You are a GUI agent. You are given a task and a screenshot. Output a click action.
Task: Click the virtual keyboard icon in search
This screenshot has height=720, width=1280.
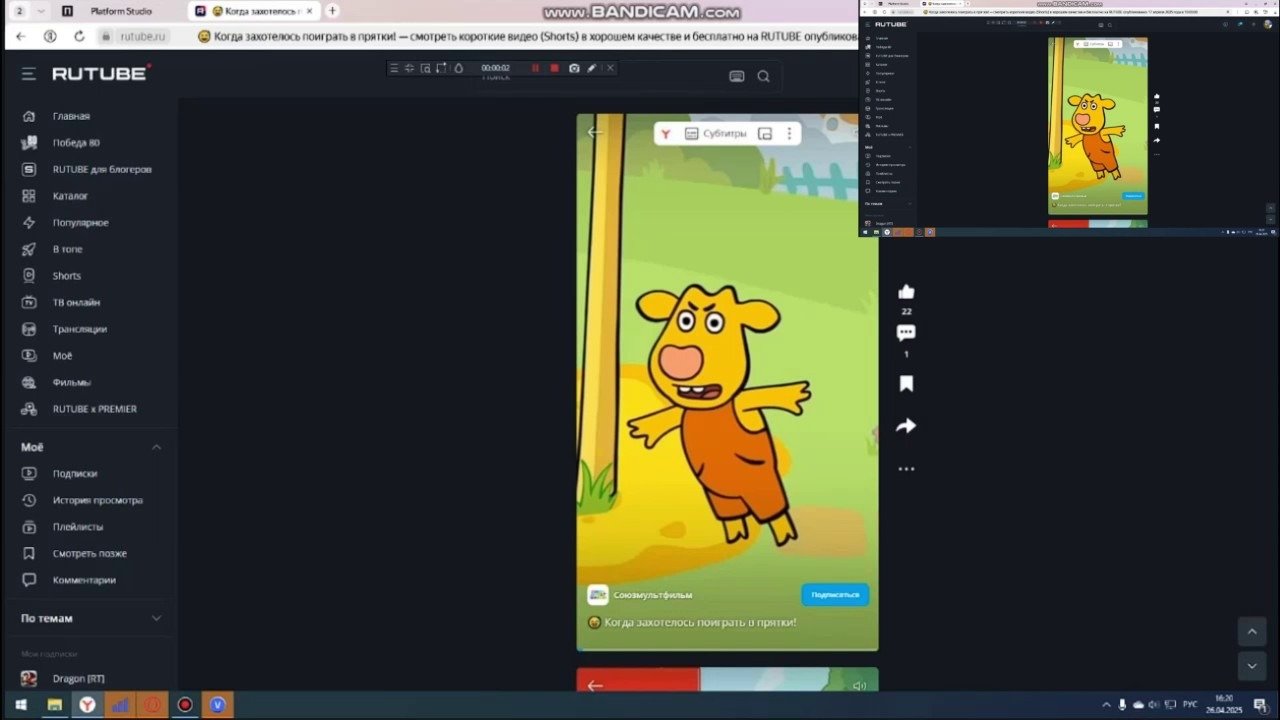(737, 76)
